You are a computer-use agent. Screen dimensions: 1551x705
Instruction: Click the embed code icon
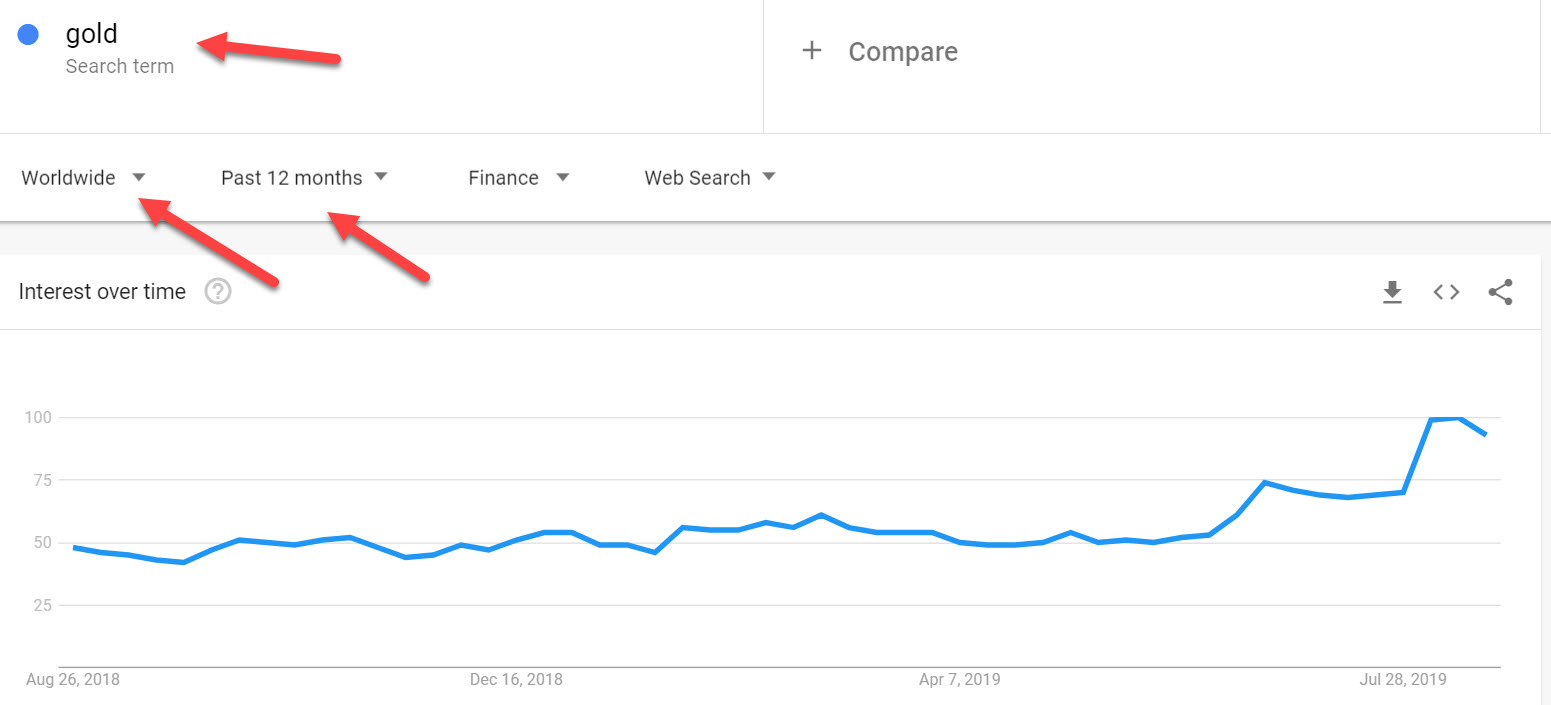(1446, 292)
